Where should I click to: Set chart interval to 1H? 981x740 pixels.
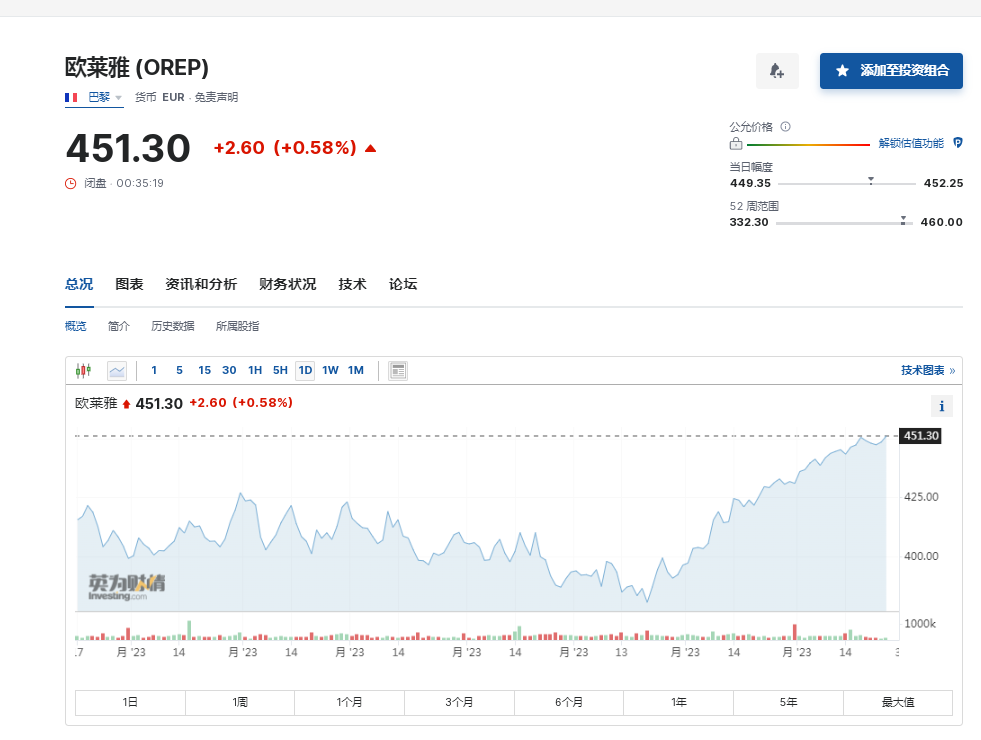(x=255, y=370)
